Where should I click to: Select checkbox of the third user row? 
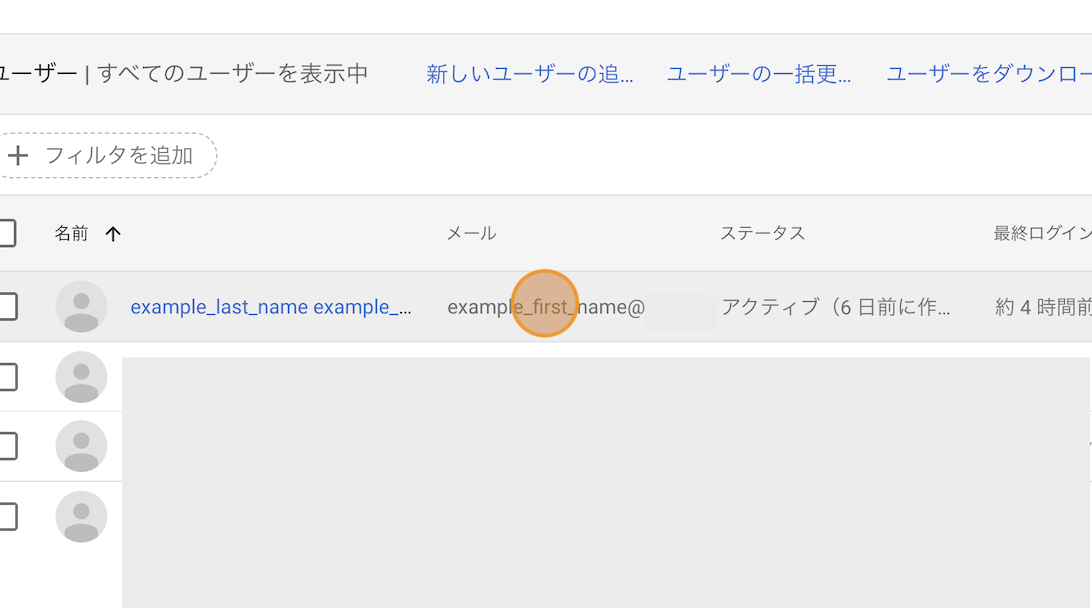(x=7, y=446)
